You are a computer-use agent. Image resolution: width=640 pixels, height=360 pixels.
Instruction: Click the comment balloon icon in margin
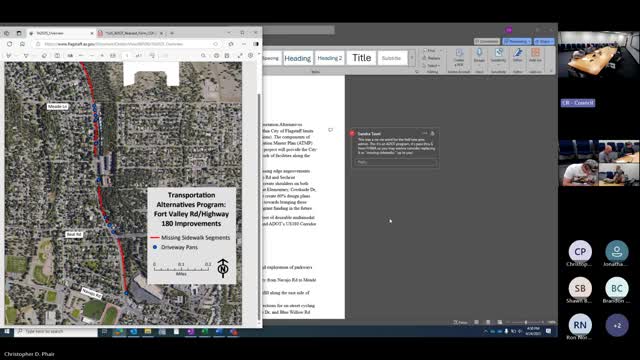330,130
